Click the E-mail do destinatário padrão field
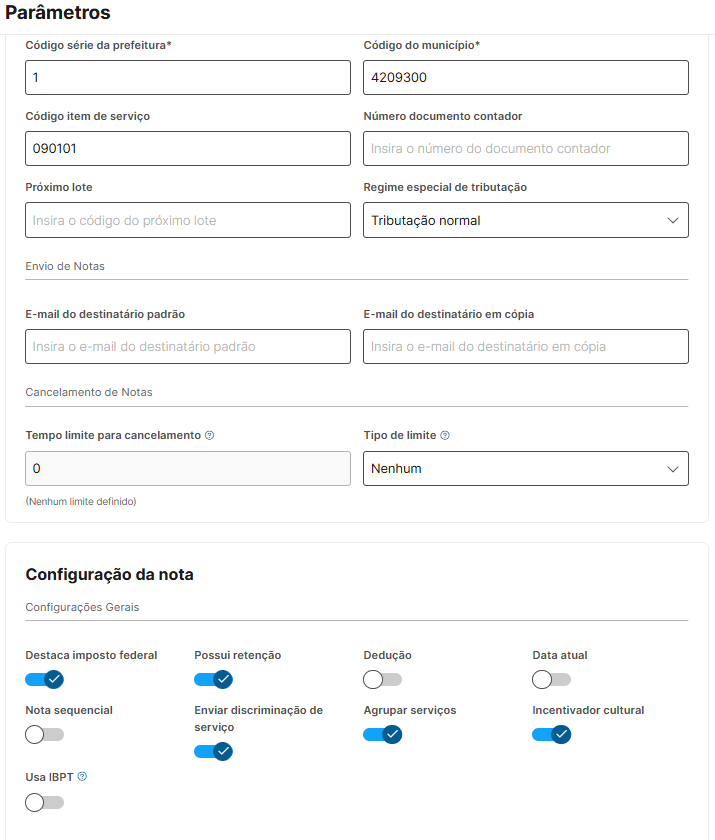This screenshot has height=840, width=715. 188,347
